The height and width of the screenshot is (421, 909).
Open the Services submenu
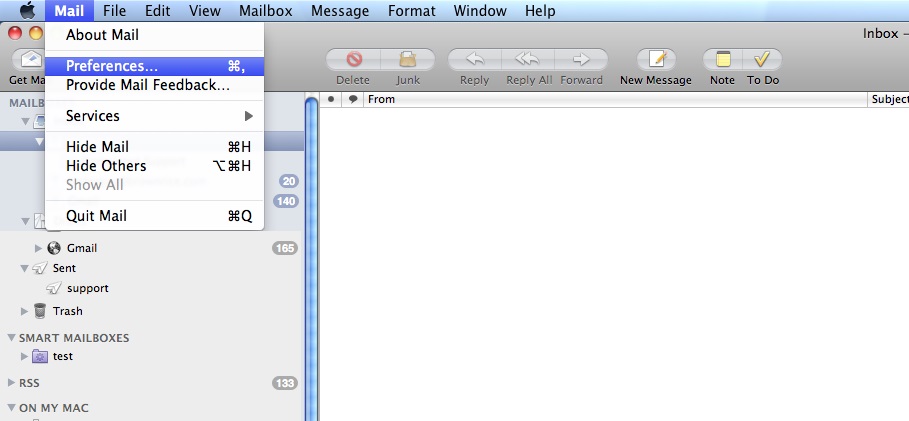point(154,116)
